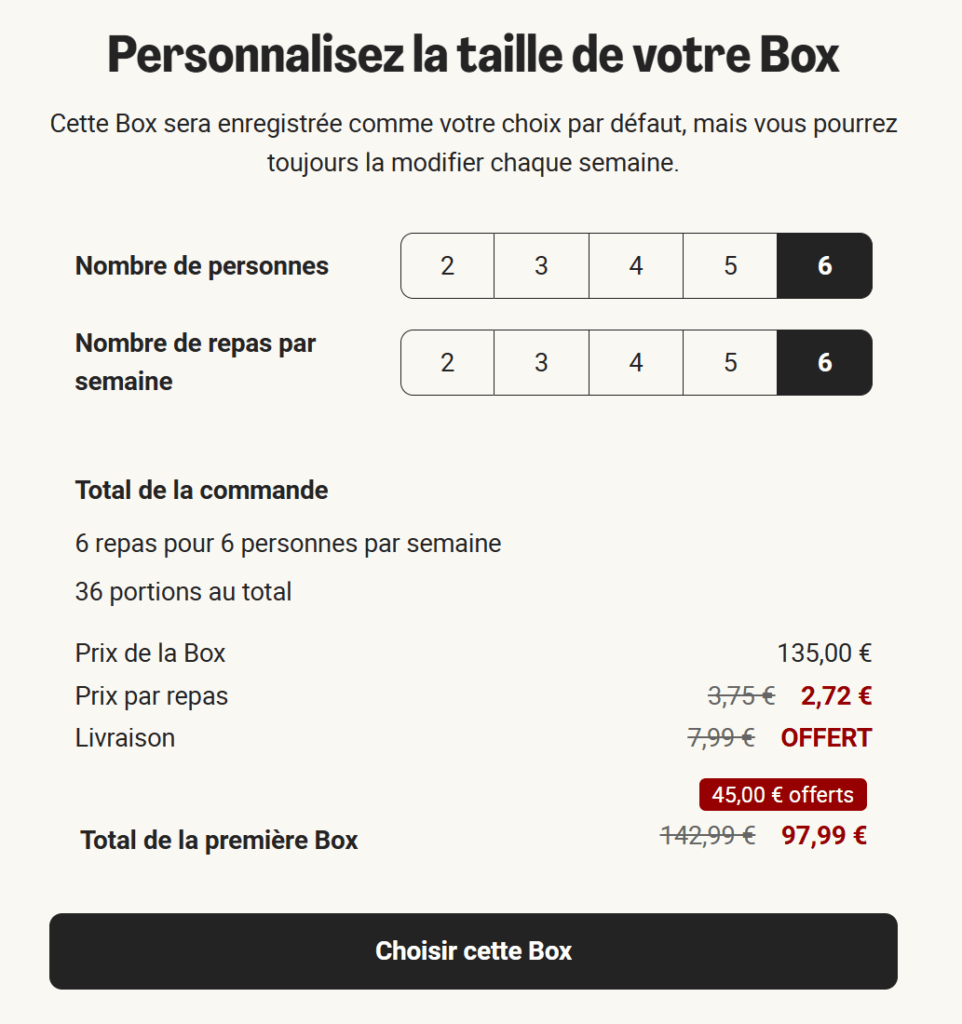Viewport: 962px width, 1024px height.
Task: Choose 3 people for the Box
Action: [x=541, y=266]
